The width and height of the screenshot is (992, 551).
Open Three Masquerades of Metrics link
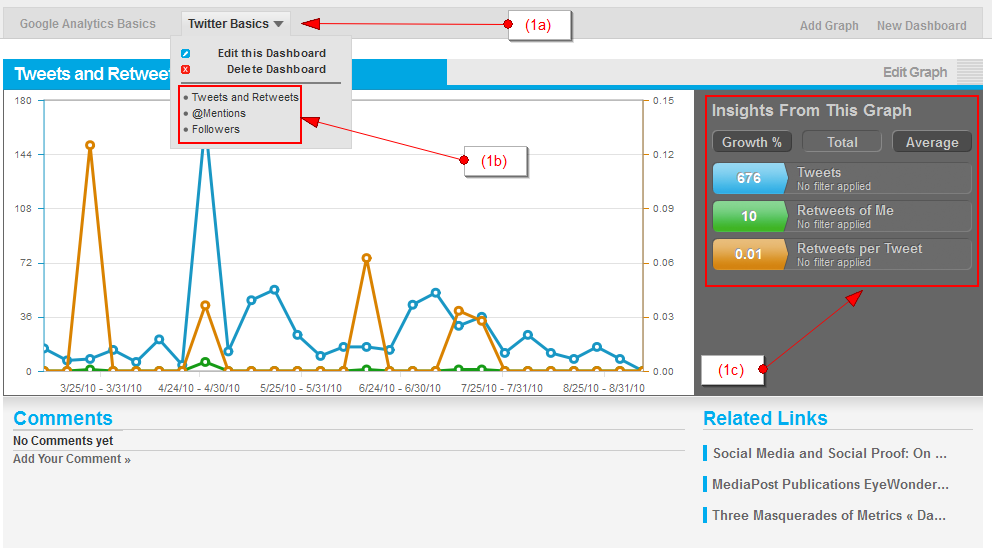click(x=829, y=515)
